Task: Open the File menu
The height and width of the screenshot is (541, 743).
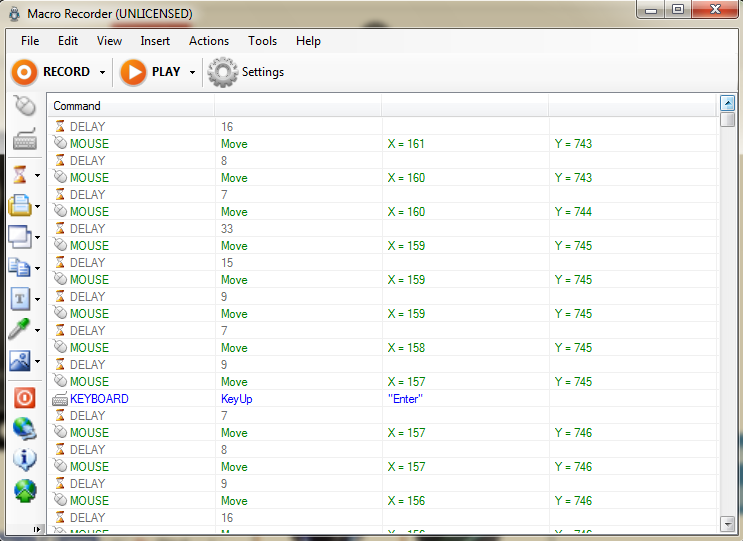Action: point(30,41)
